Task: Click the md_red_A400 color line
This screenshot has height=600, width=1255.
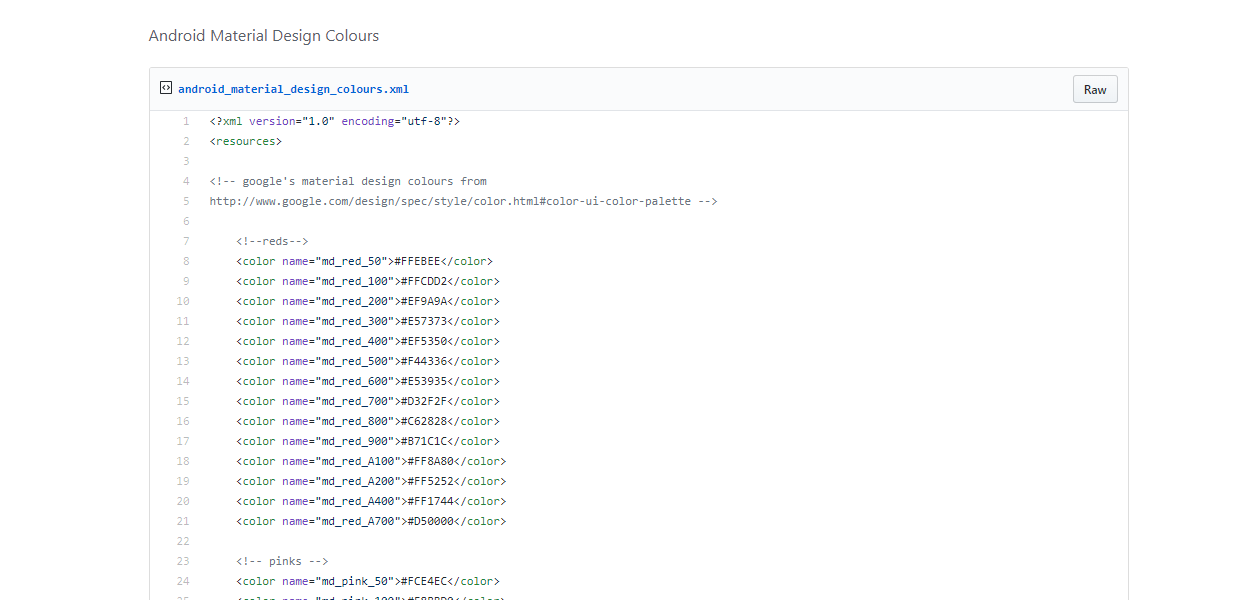Action: tap(371, 501)
